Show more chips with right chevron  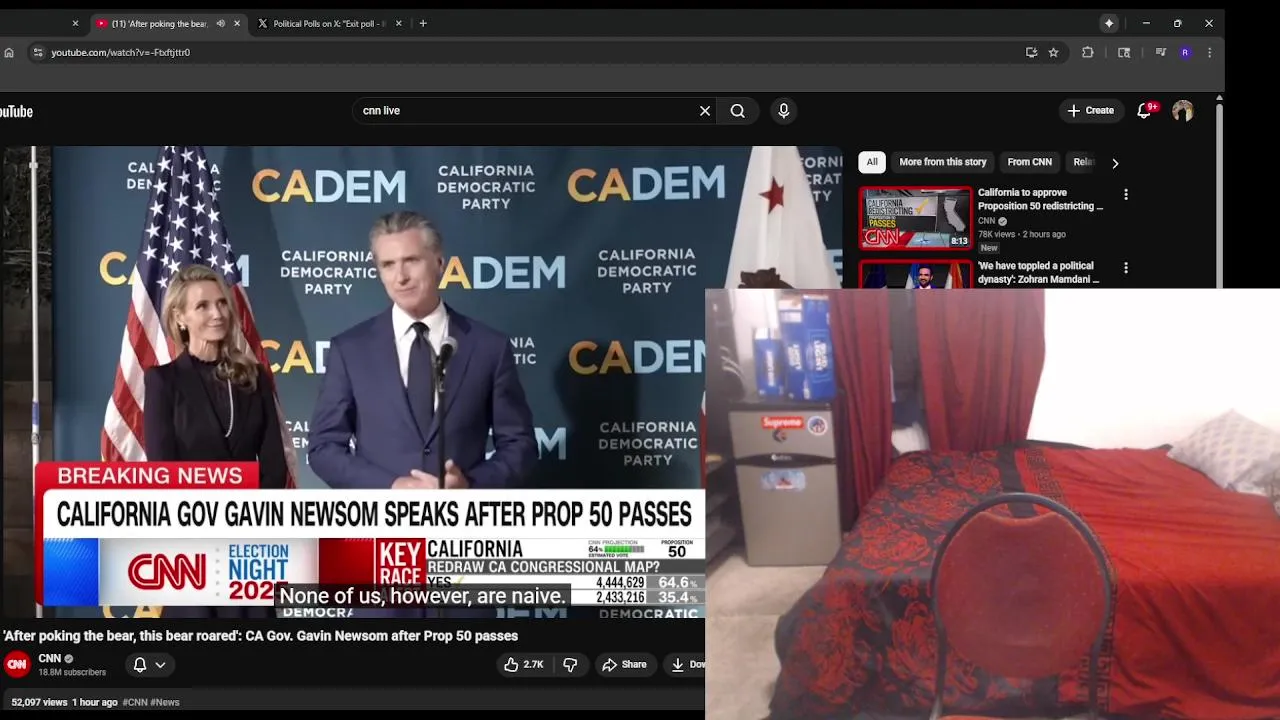(x=1115, y=163)
